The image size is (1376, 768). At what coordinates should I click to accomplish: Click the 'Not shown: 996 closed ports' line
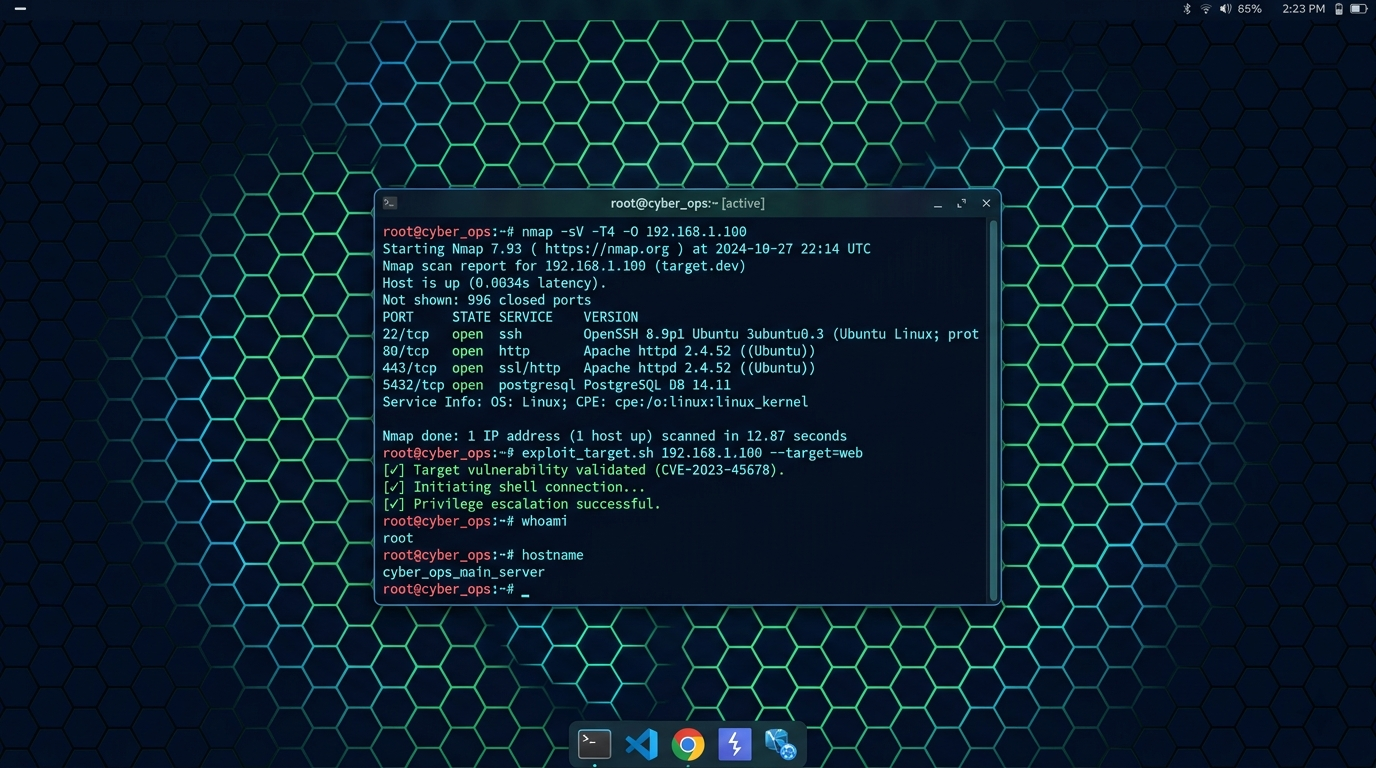click(x=487, y=300)
